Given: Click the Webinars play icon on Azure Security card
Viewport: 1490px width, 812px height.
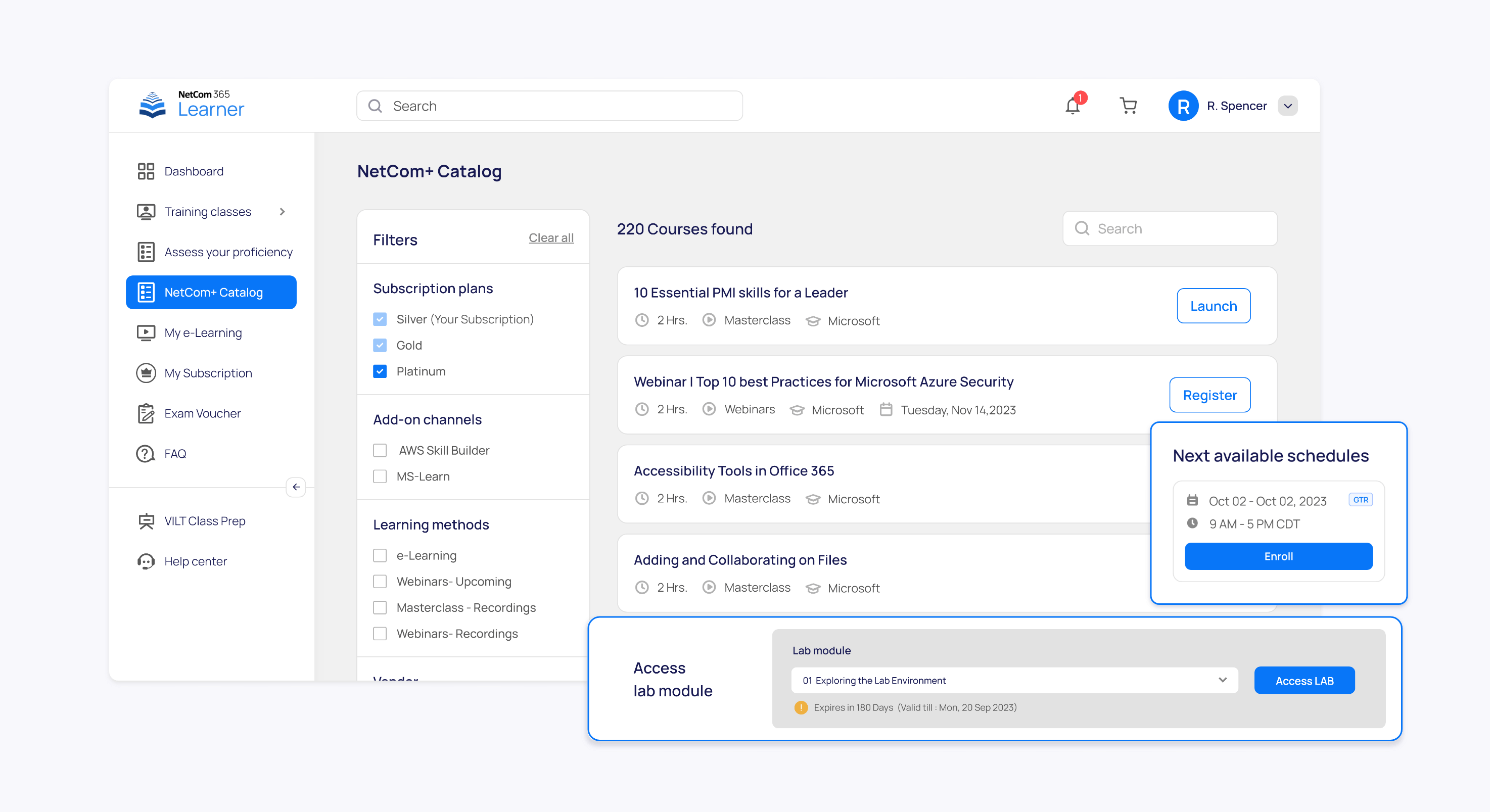Looking at the screenshot, I should [x=709, y=409].
